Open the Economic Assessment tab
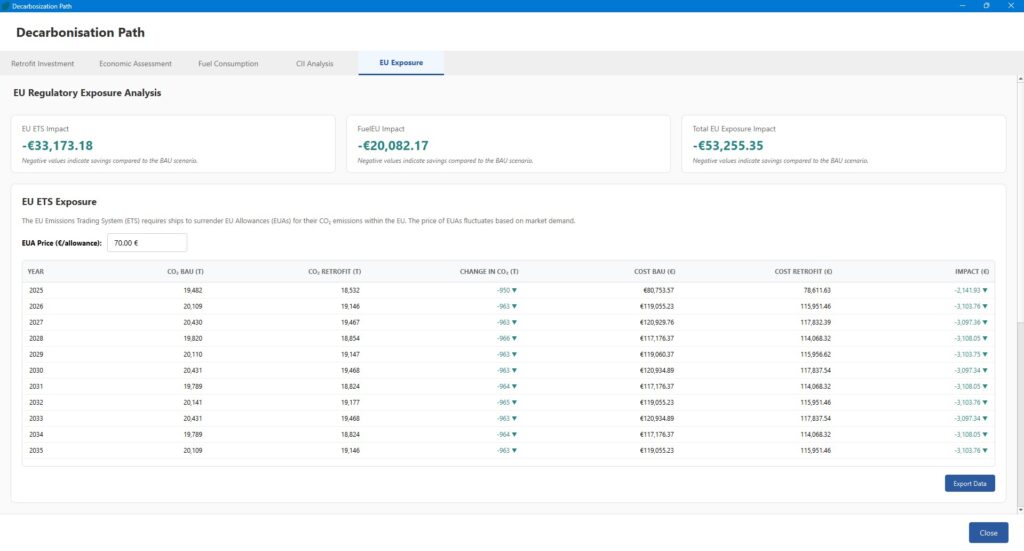The width and height of the screenshot is (1024, 551). point(135,63)
